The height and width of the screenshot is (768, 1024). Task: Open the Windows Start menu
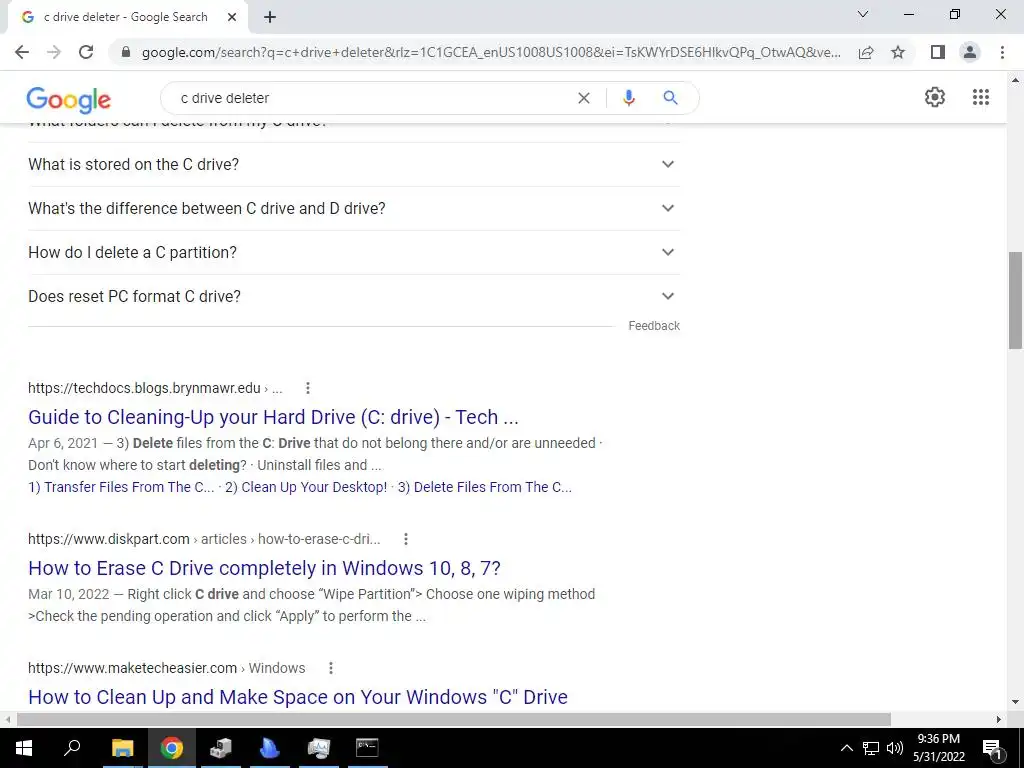tap(24, 748)
